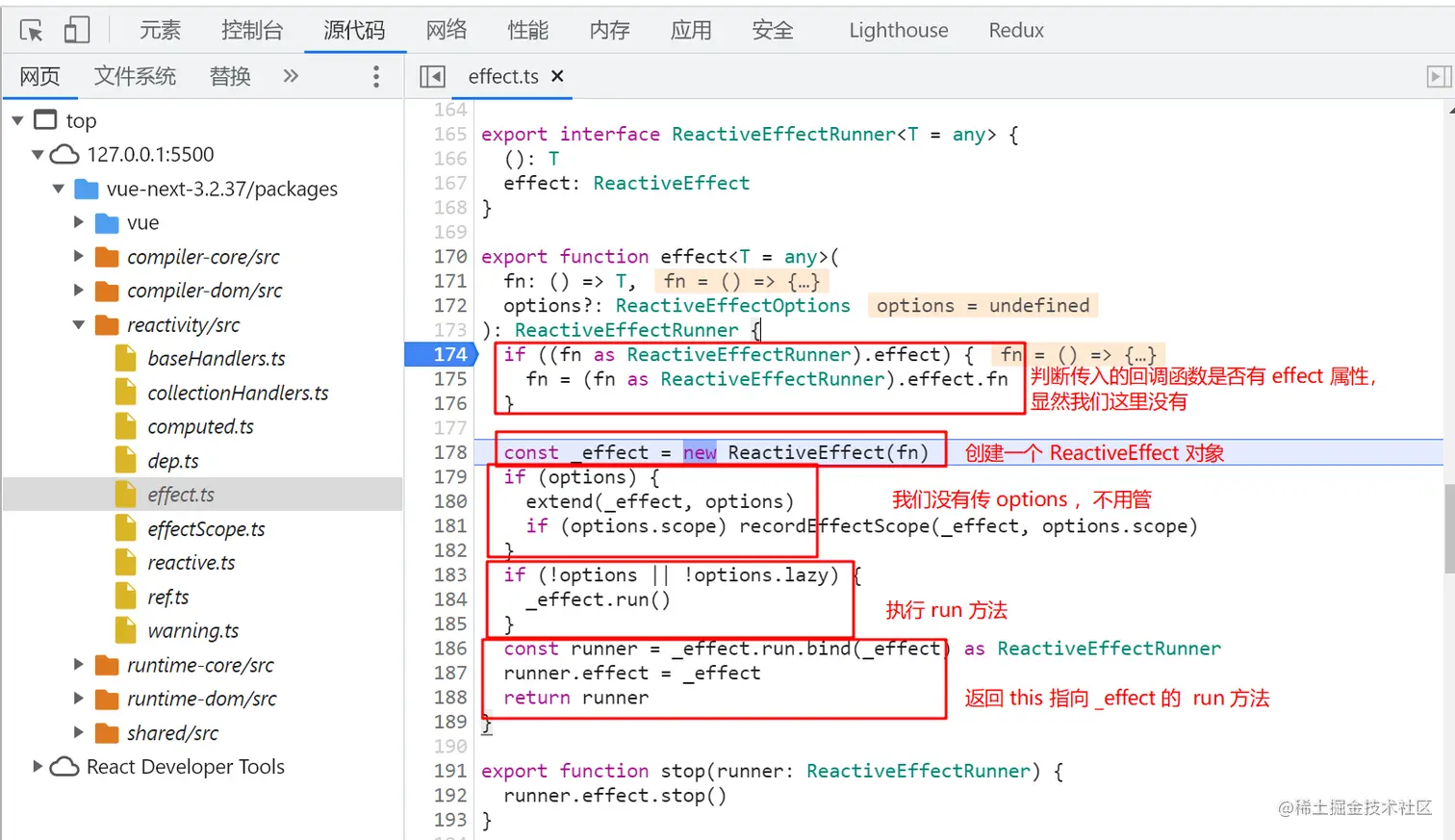Open ref.ts file
1455x840 pixels.
[x=168, y=597]
